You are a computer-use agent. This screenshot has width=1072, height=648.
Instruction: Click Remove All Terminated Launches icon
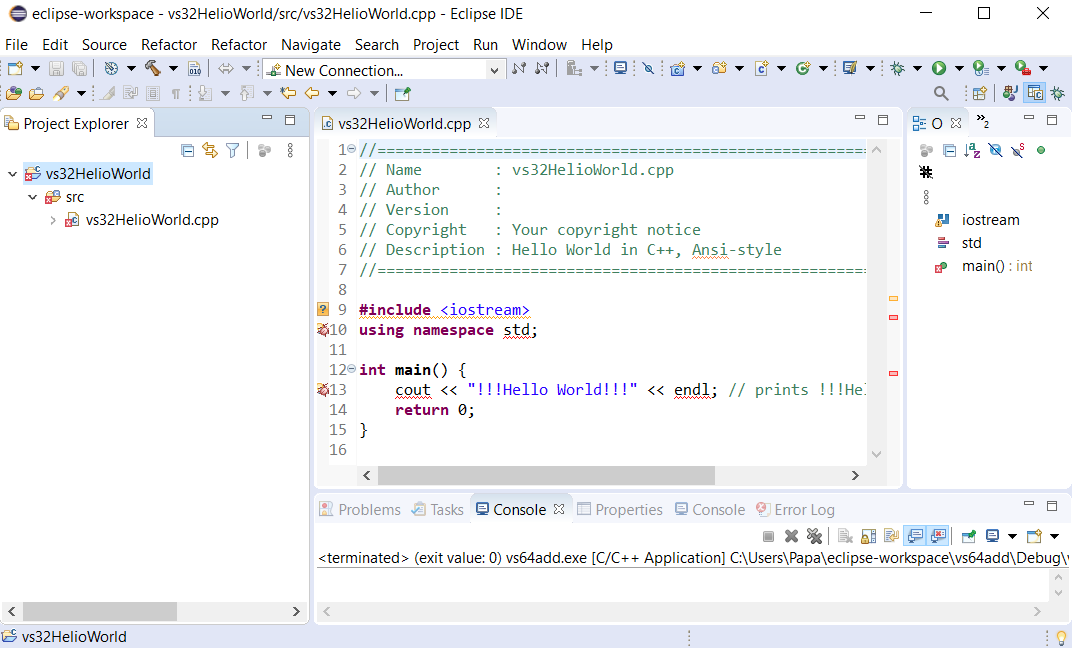click(x=814, y=536)
